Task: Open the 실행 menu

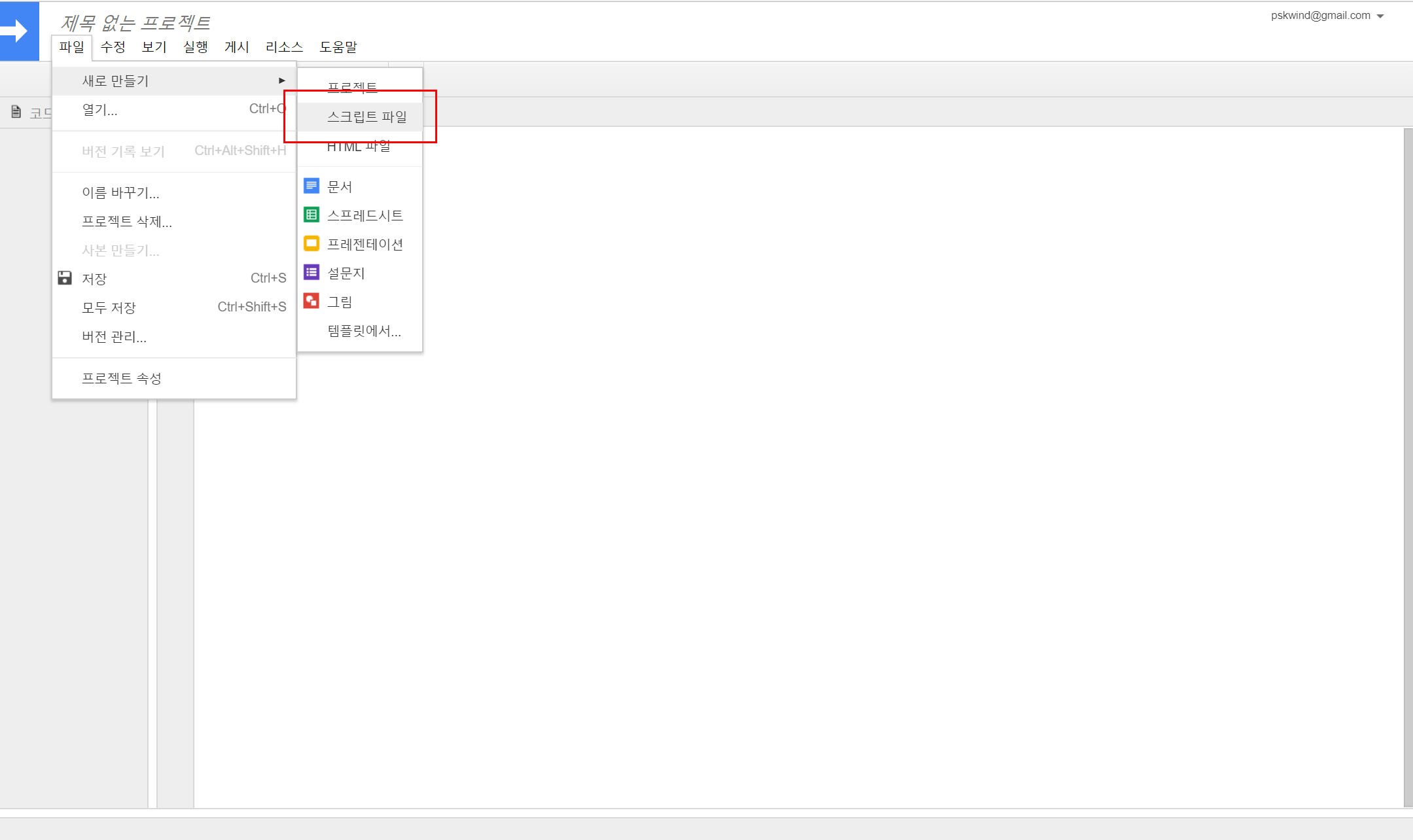Action: tap(196, 47)
